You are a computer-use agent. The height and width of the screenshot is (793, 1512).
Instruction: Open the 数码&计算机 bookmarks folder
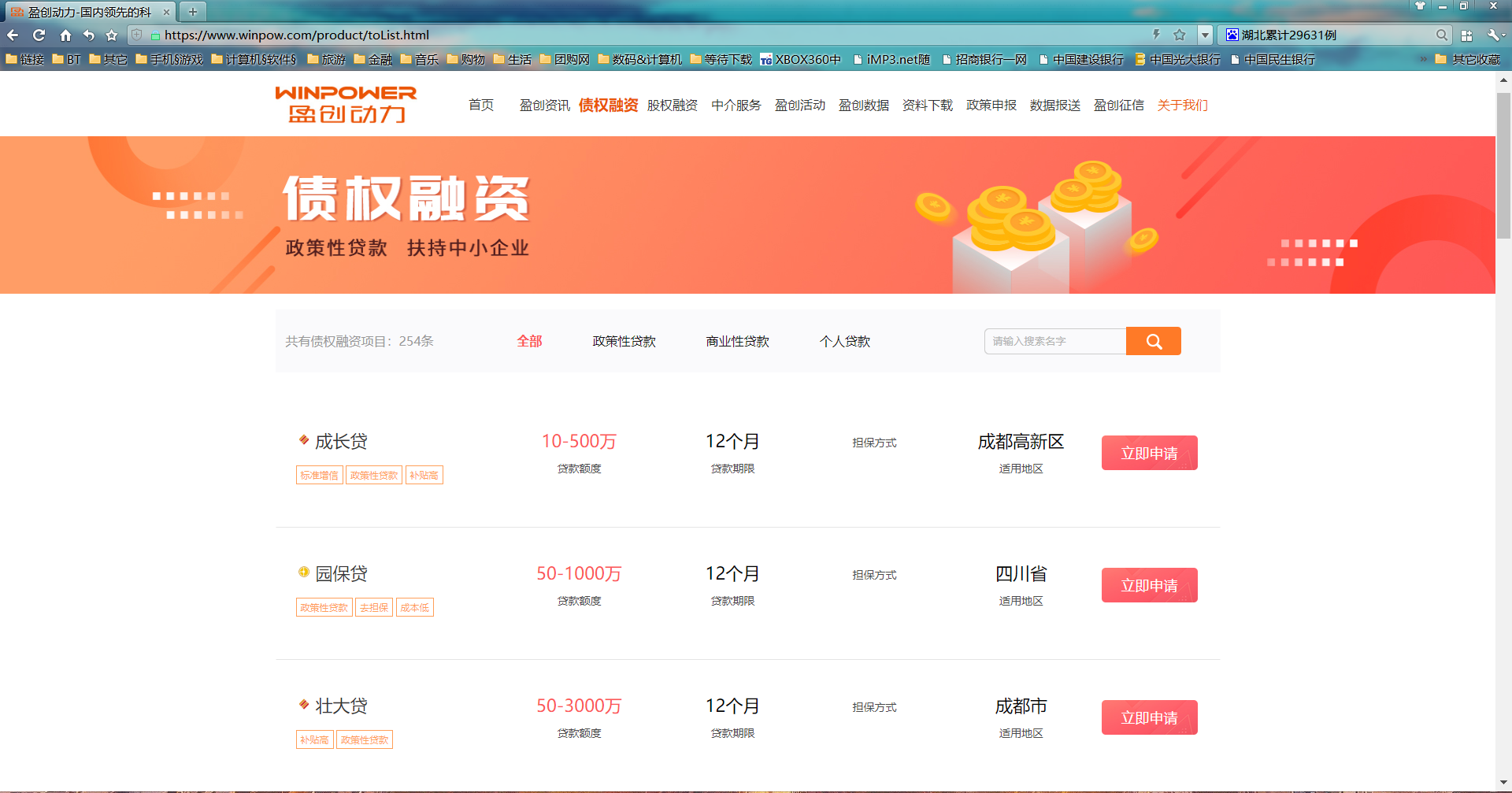(640, 59)
